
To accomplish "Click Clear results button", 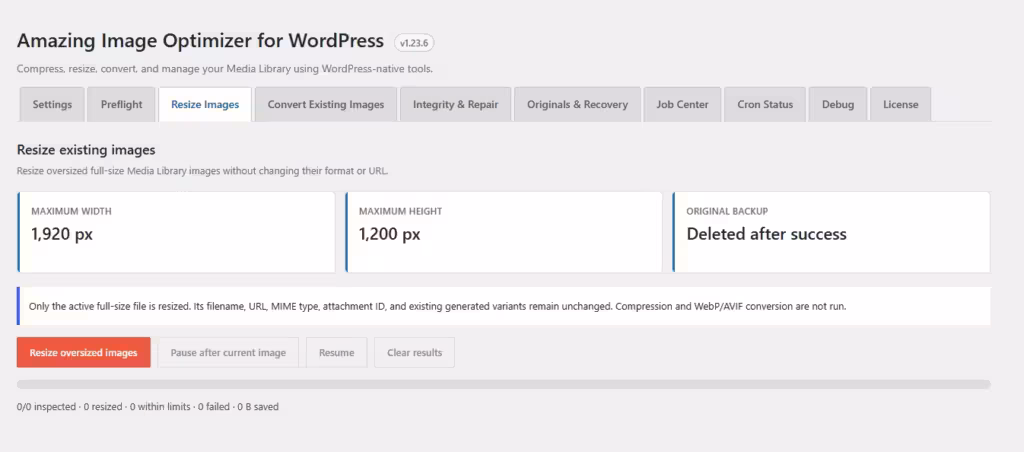I will point(414,353).
